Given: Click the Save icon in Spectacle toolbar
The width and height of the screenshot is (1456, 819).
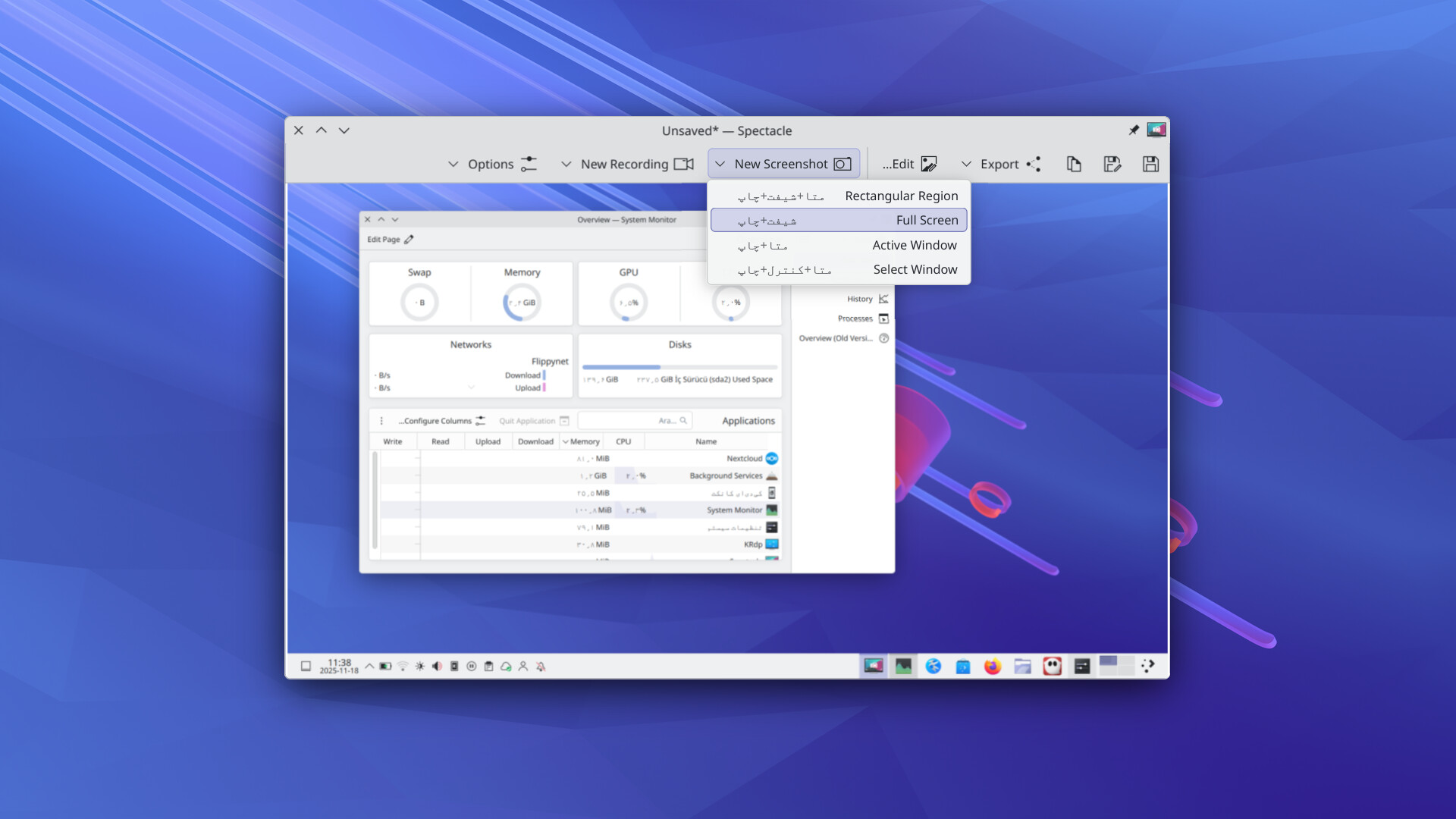Looking at the screenshot, I should tap(1150, 164).
